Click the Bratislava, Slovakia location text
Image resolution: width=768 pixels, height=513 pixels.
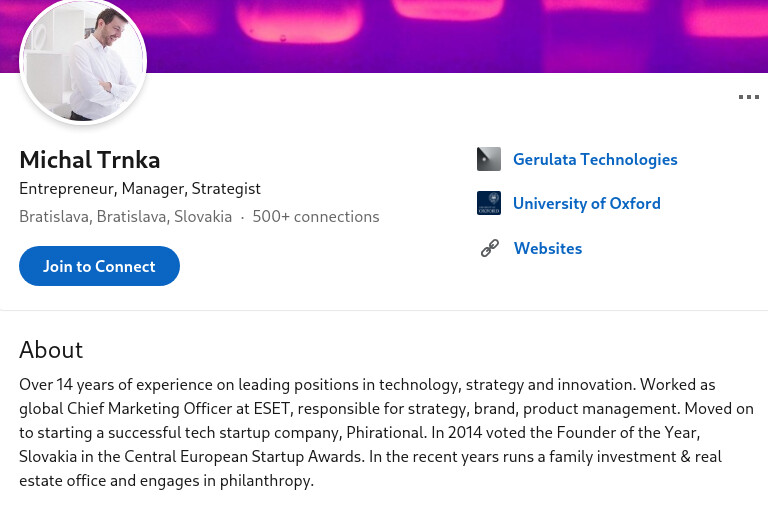[125, 217]
